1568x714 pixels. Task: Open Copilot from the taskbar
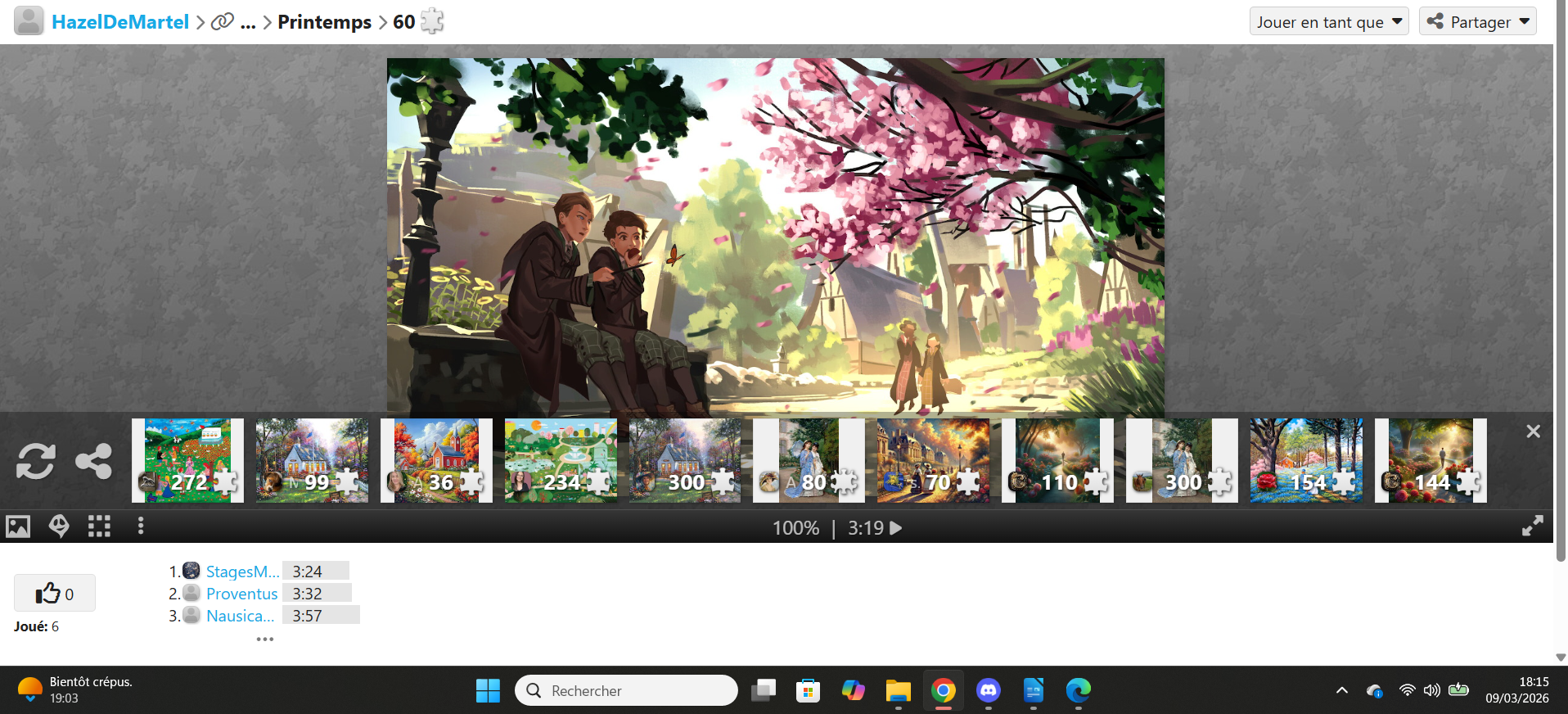pyautogui.click(x=854, y=690)
